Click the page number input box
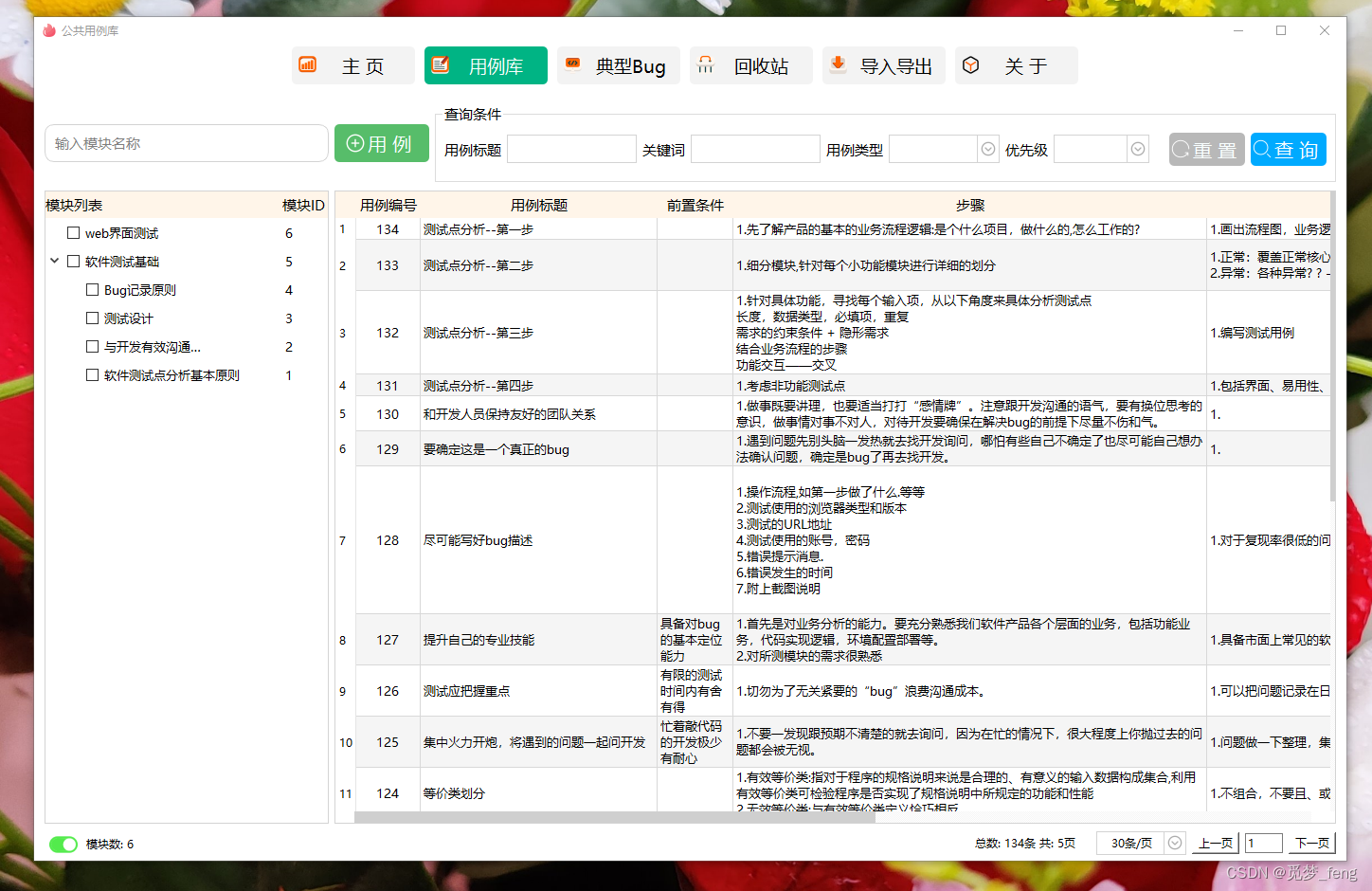1372x891 pixels. (x=1264, y=843)
